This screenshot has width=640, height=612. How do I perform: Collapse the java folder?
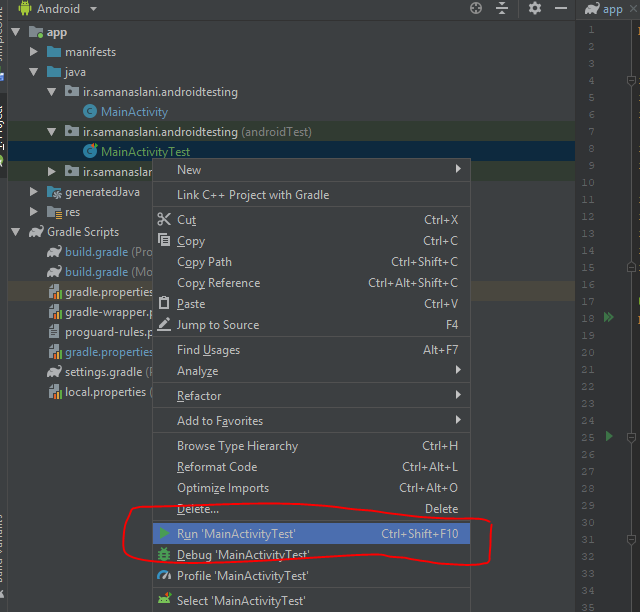(x=34, y=72)
